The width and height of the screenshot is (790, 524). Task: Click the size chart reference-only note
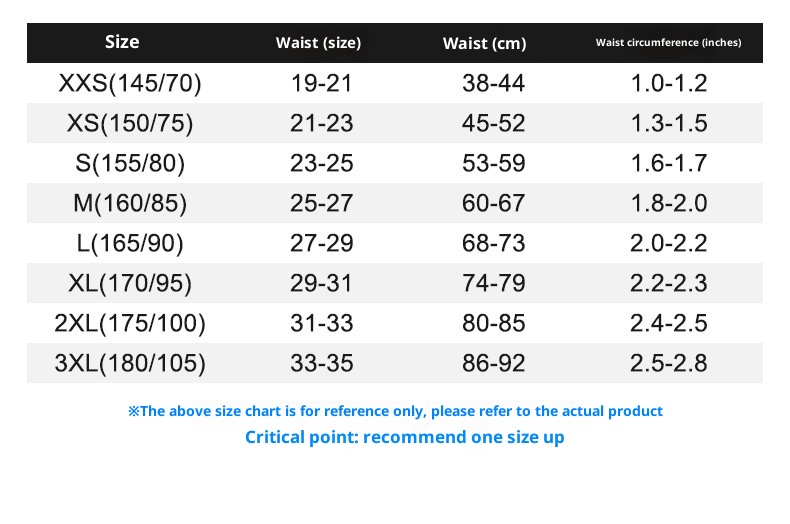395,411
